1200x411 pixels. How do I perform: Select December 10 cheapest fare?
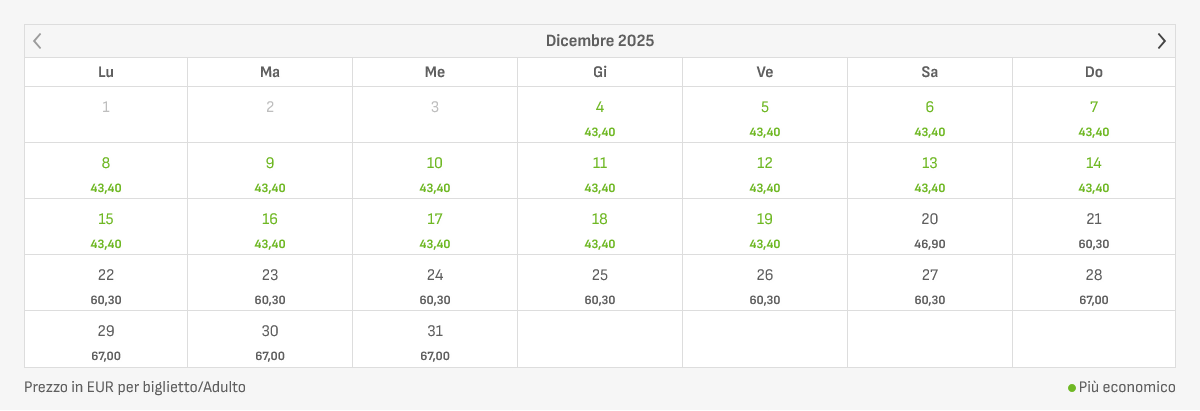[x=435, y=171]
